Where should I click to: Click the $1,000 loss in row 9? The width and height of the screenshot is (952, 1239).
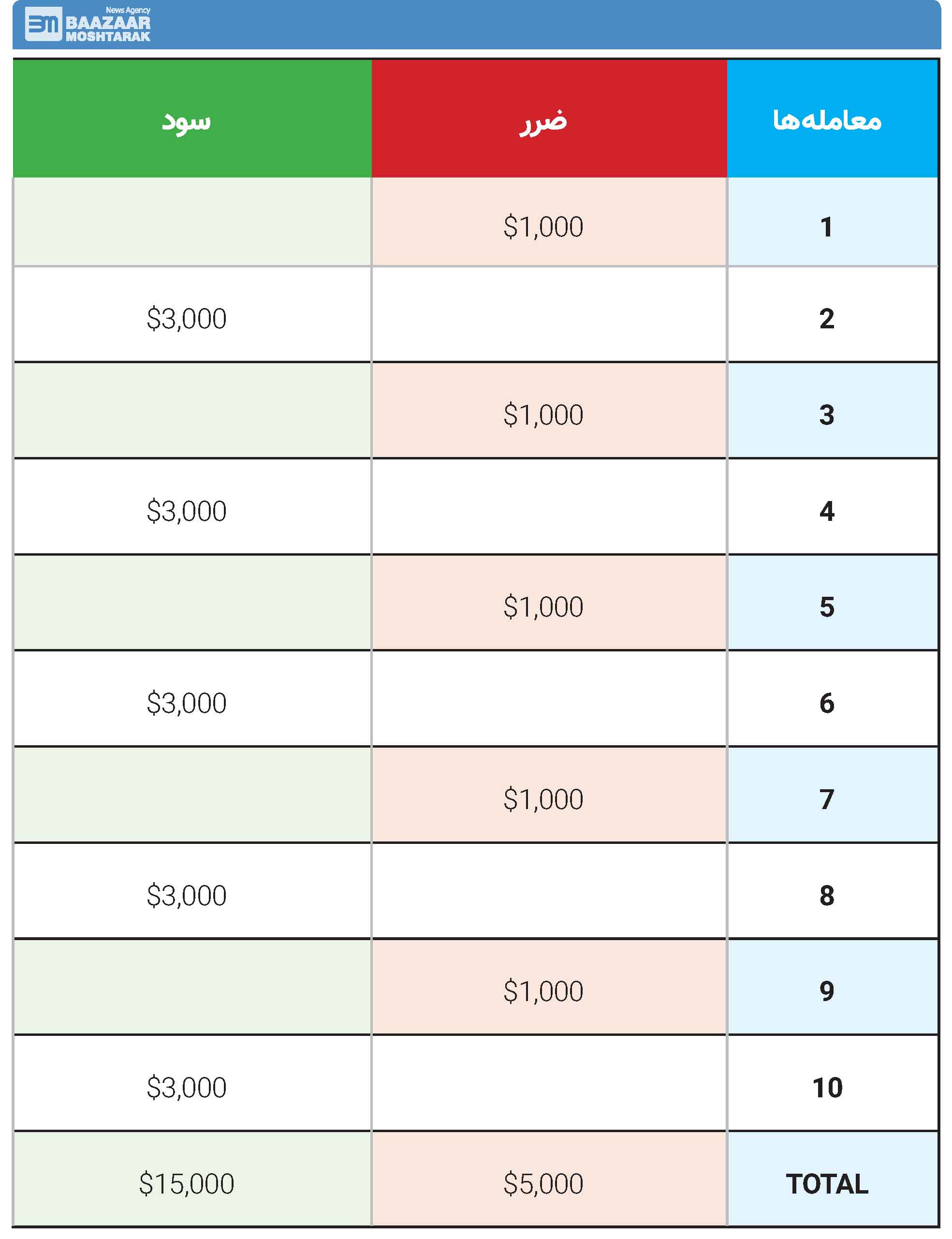(x=543, y=991)
